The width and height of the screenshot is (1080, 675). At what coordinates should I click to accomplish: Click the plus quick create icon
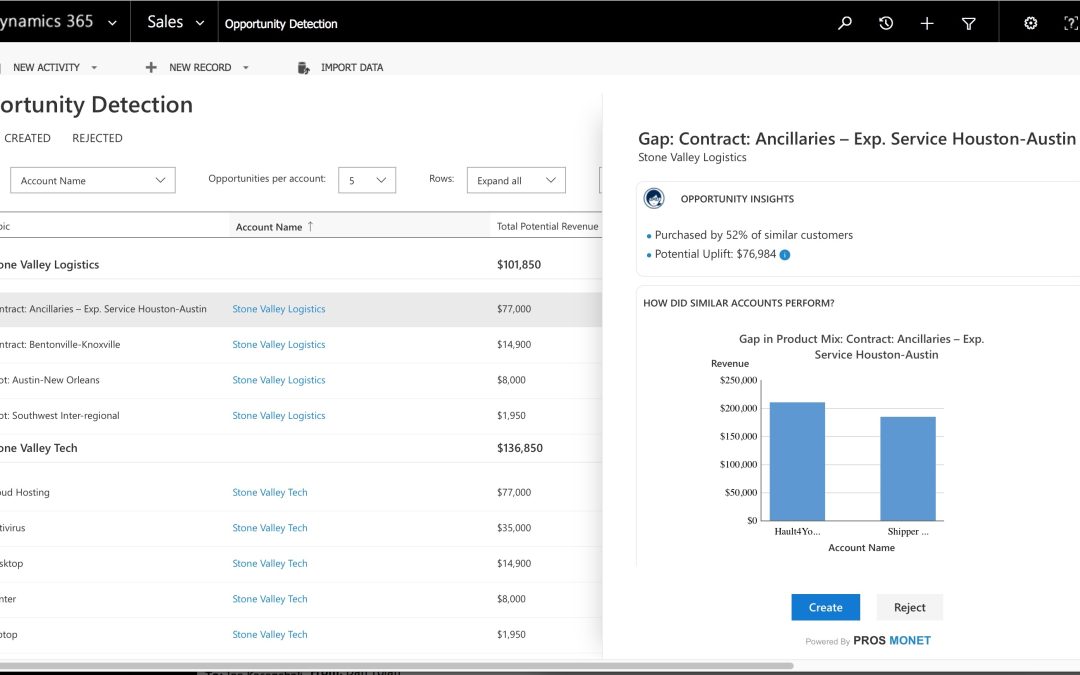[x=927, y=23]
